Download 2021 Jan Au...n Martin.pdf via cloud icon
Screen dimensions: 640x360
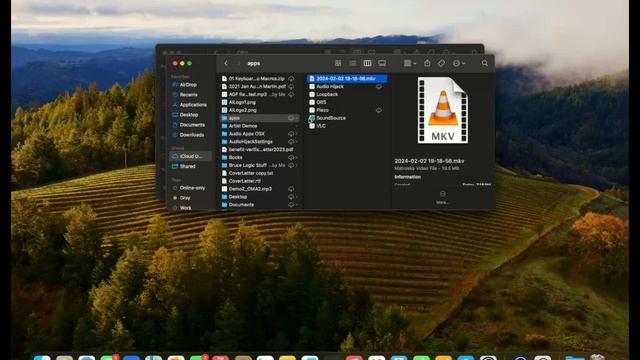[x=291, y=87]
